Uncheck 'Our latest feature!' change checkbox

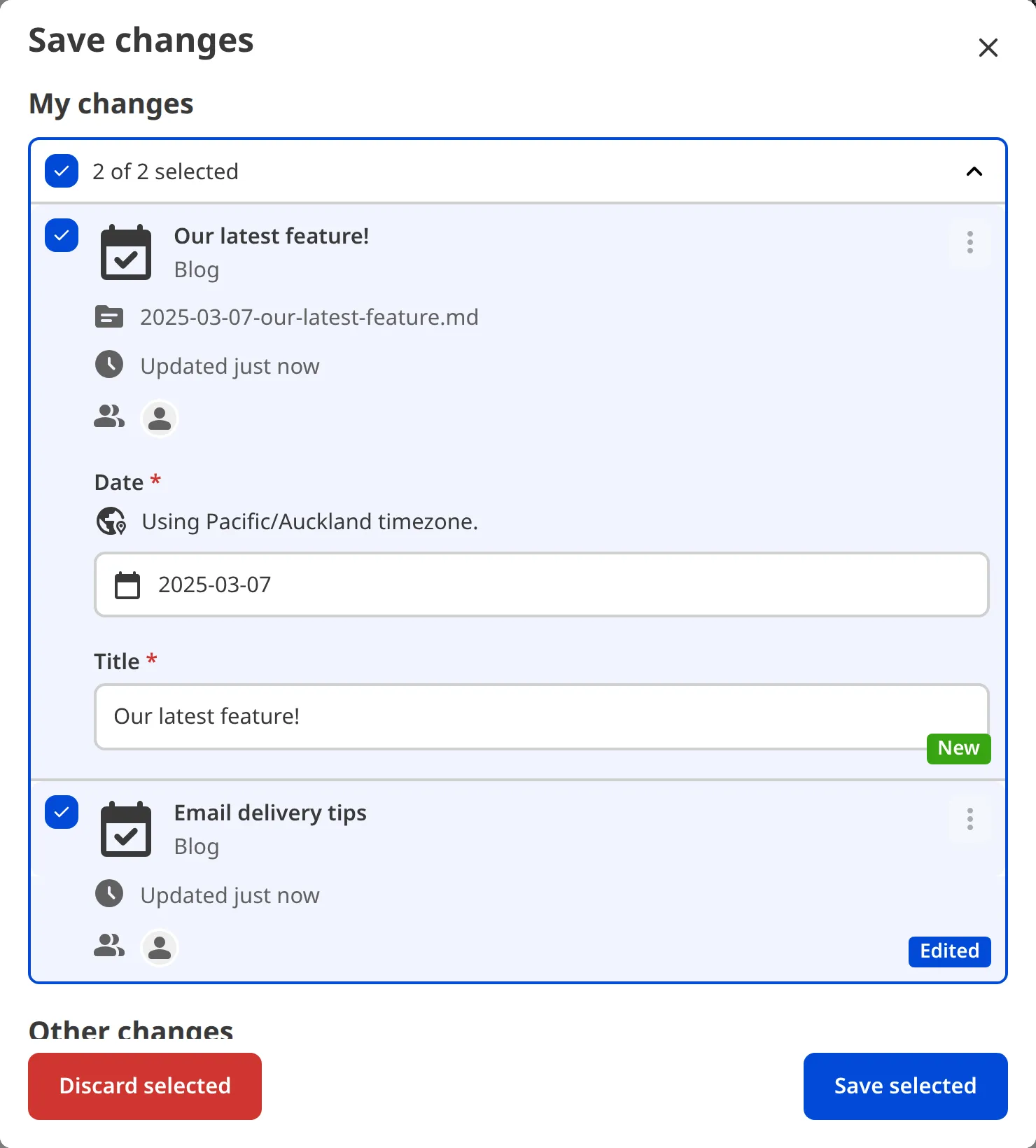click(62, 235)
